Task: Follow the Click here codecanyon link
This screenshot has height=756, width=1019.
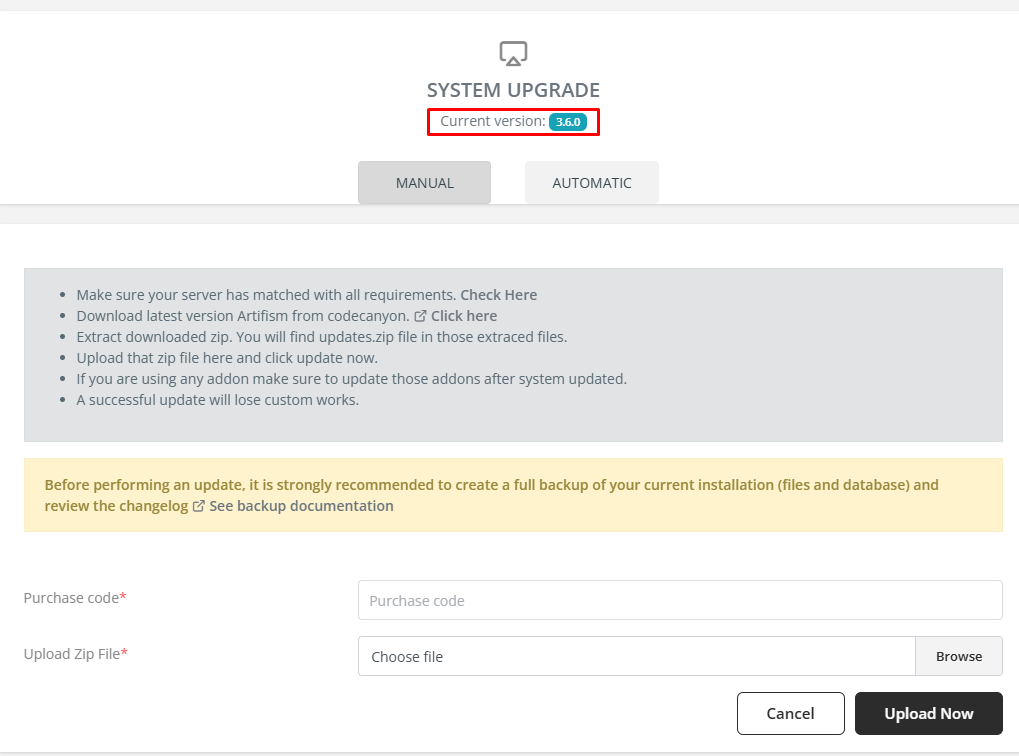Action: [464, 316]
